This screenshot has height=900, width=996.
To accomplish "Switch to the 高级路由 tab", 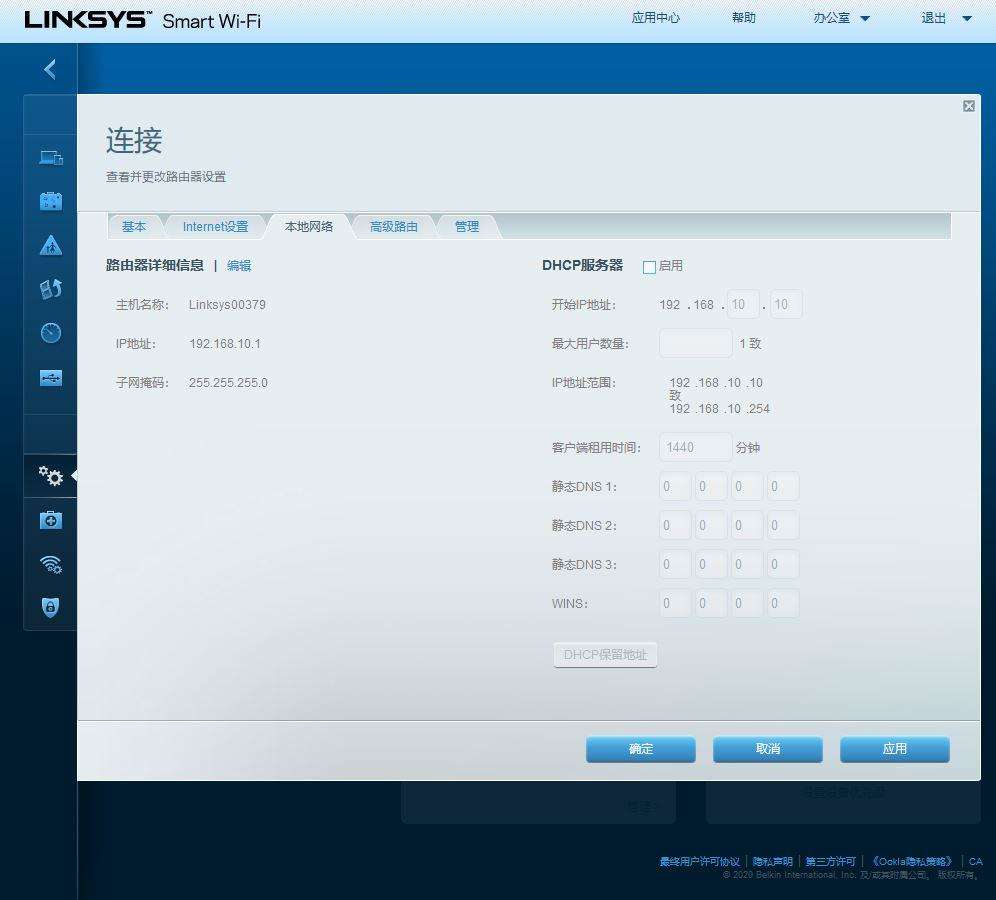I will pyautogui.click(x=393, y=227).
